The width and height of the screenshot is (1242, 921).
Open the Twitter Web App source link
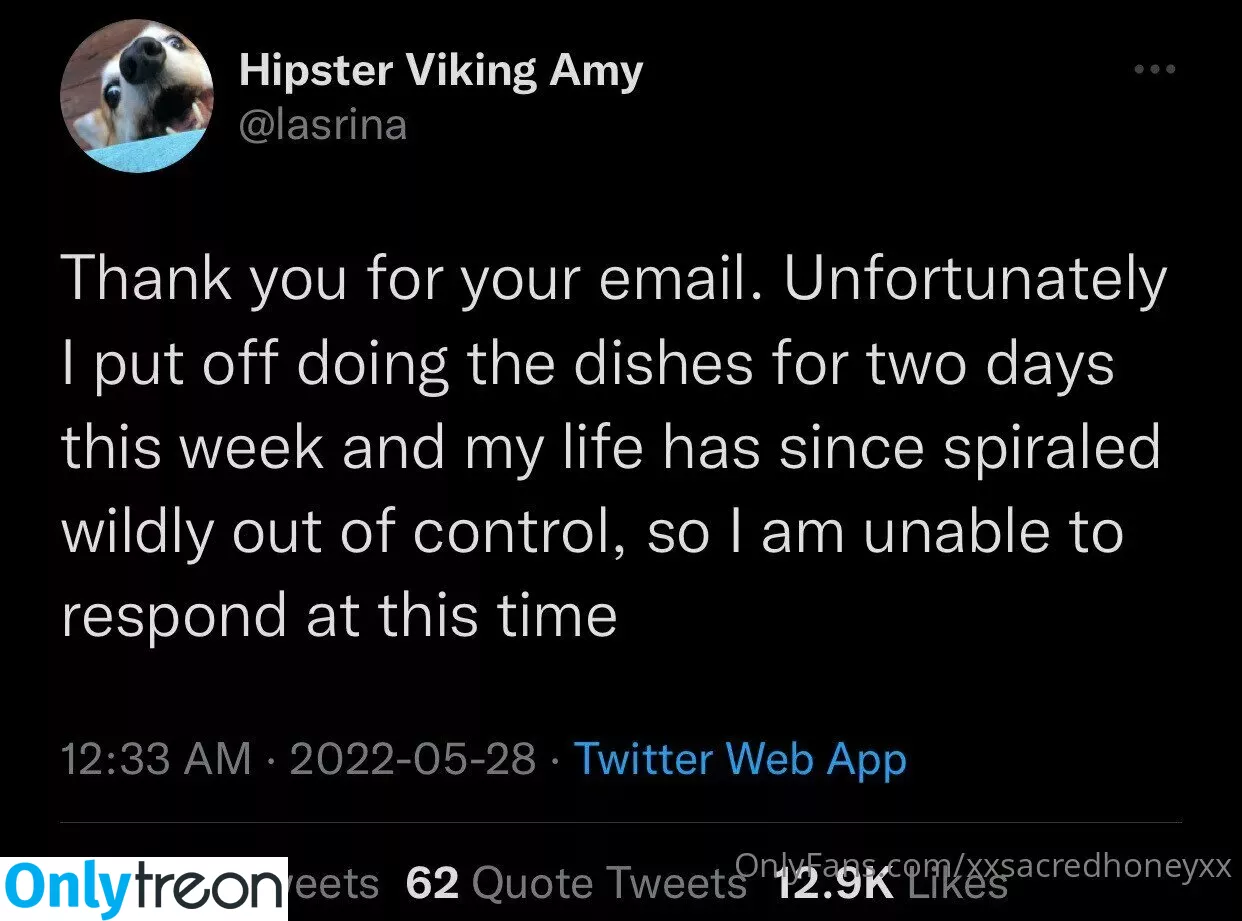coord(740,759)
